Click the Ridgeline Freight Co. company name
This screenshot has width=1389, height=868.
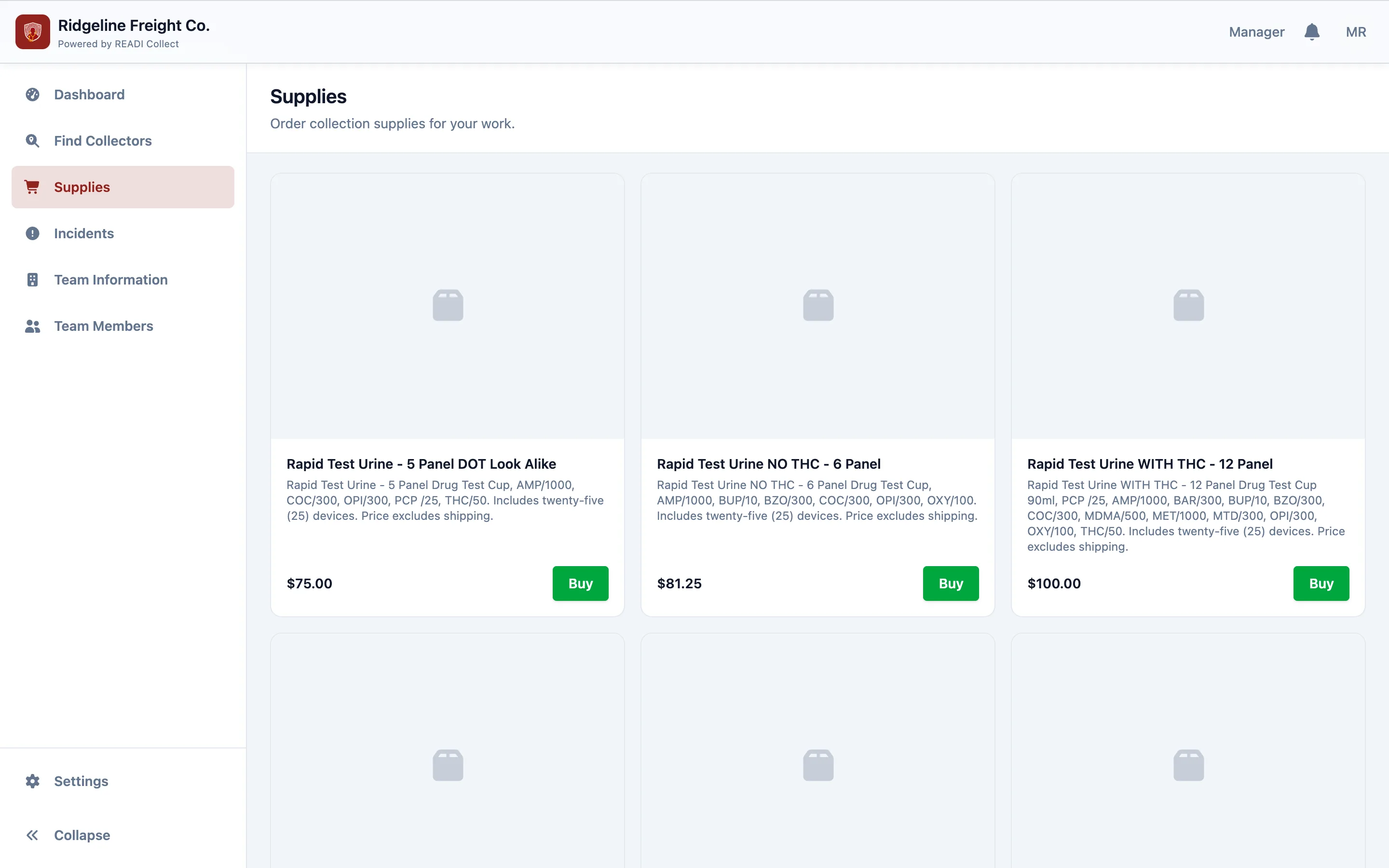(134, 25)
